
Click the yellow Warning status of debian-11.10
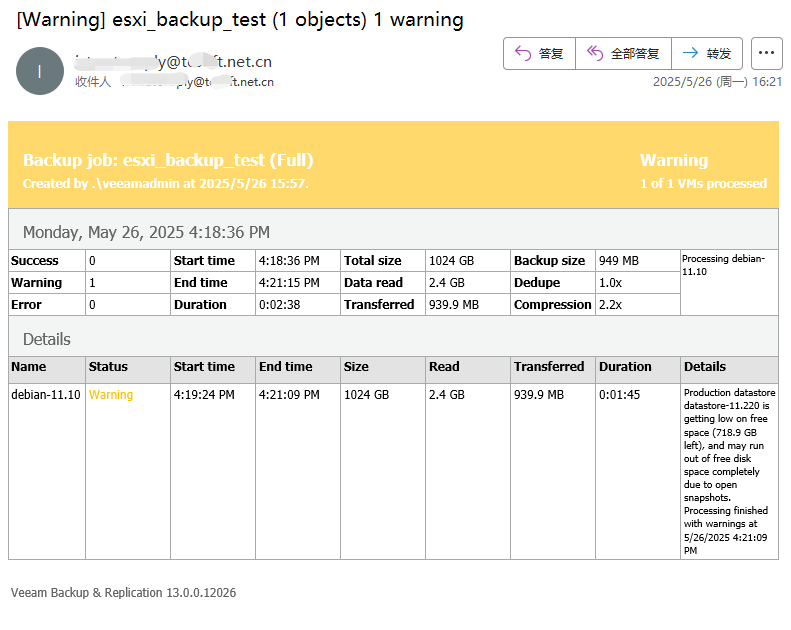111,394
